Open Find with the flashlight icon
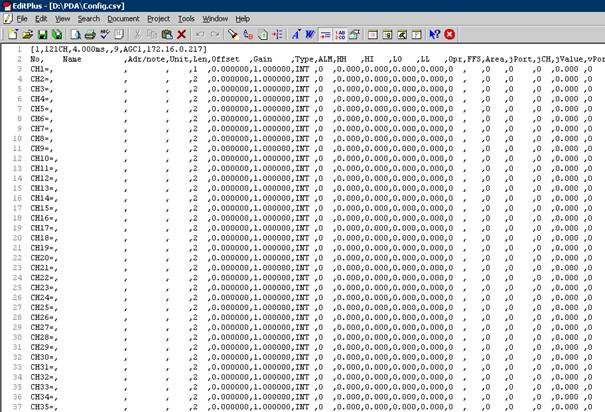605x412 pixels. coord(232,34)
